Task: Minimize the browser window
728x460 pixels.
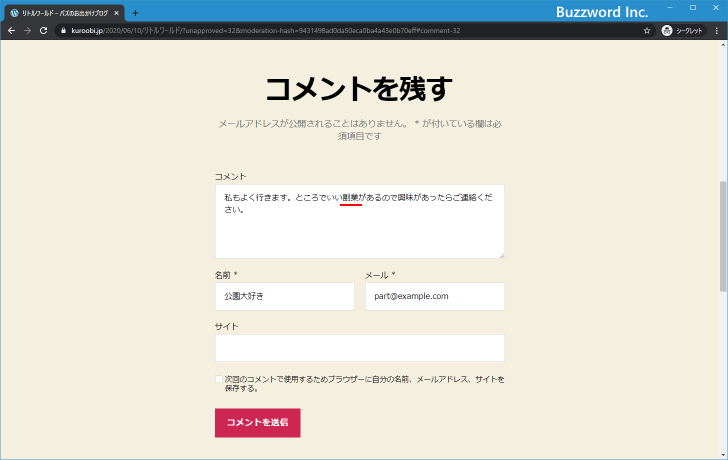Action: point(670,7)
